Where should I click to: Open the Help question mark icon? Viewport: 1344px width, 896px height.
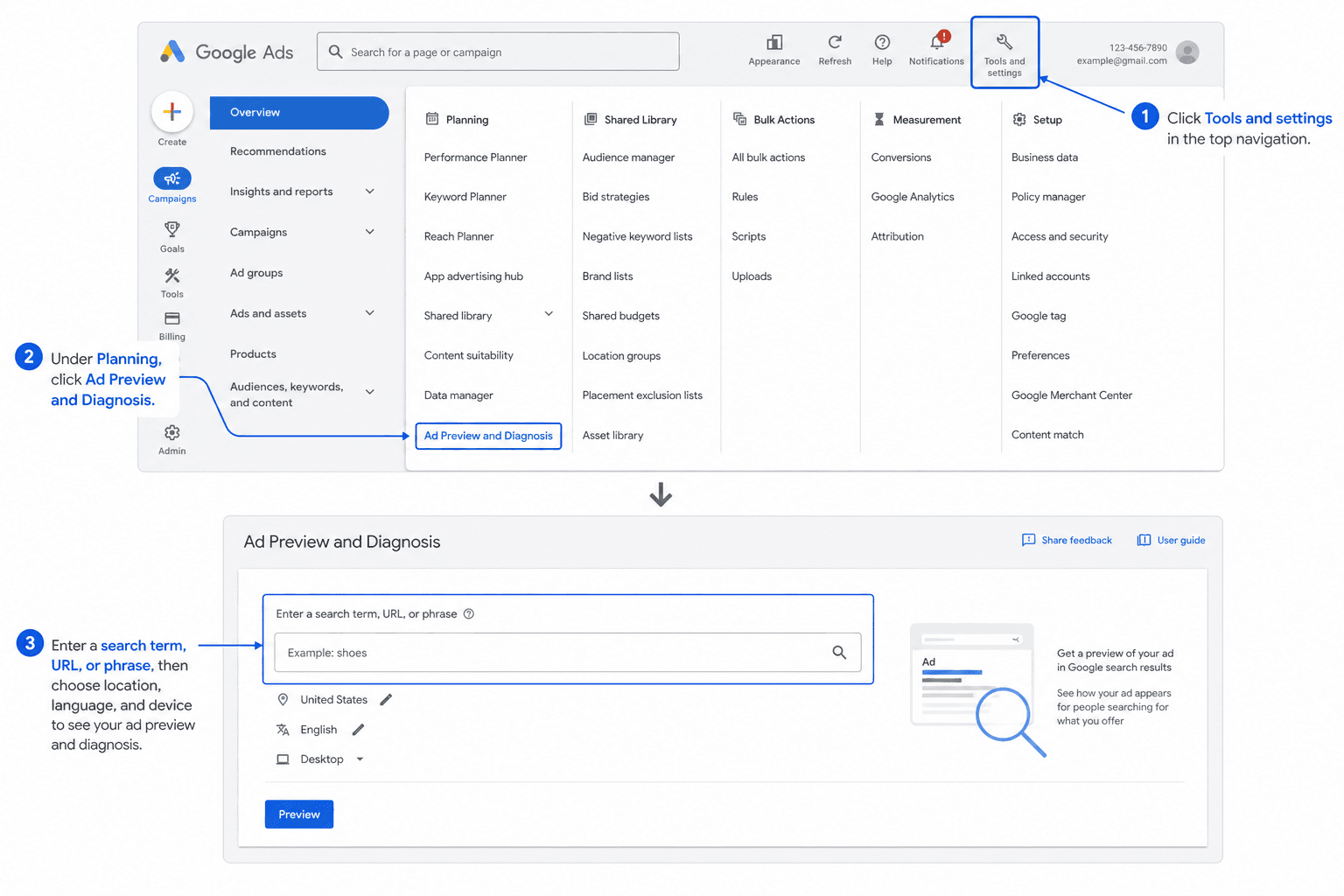pyautogui.click(x=882, y=42)
